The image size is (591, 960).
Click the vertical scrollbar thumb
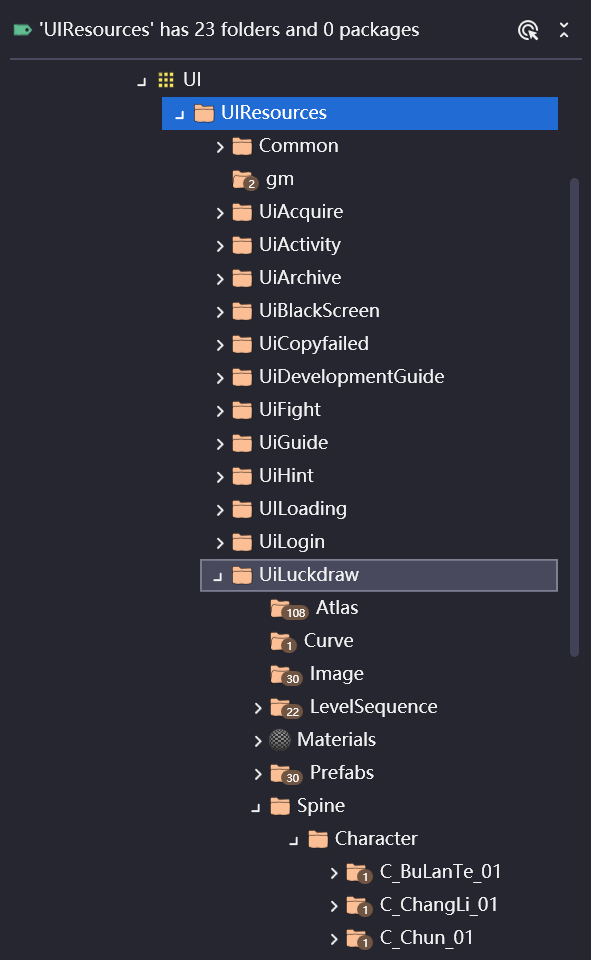[x=574, y=418]
